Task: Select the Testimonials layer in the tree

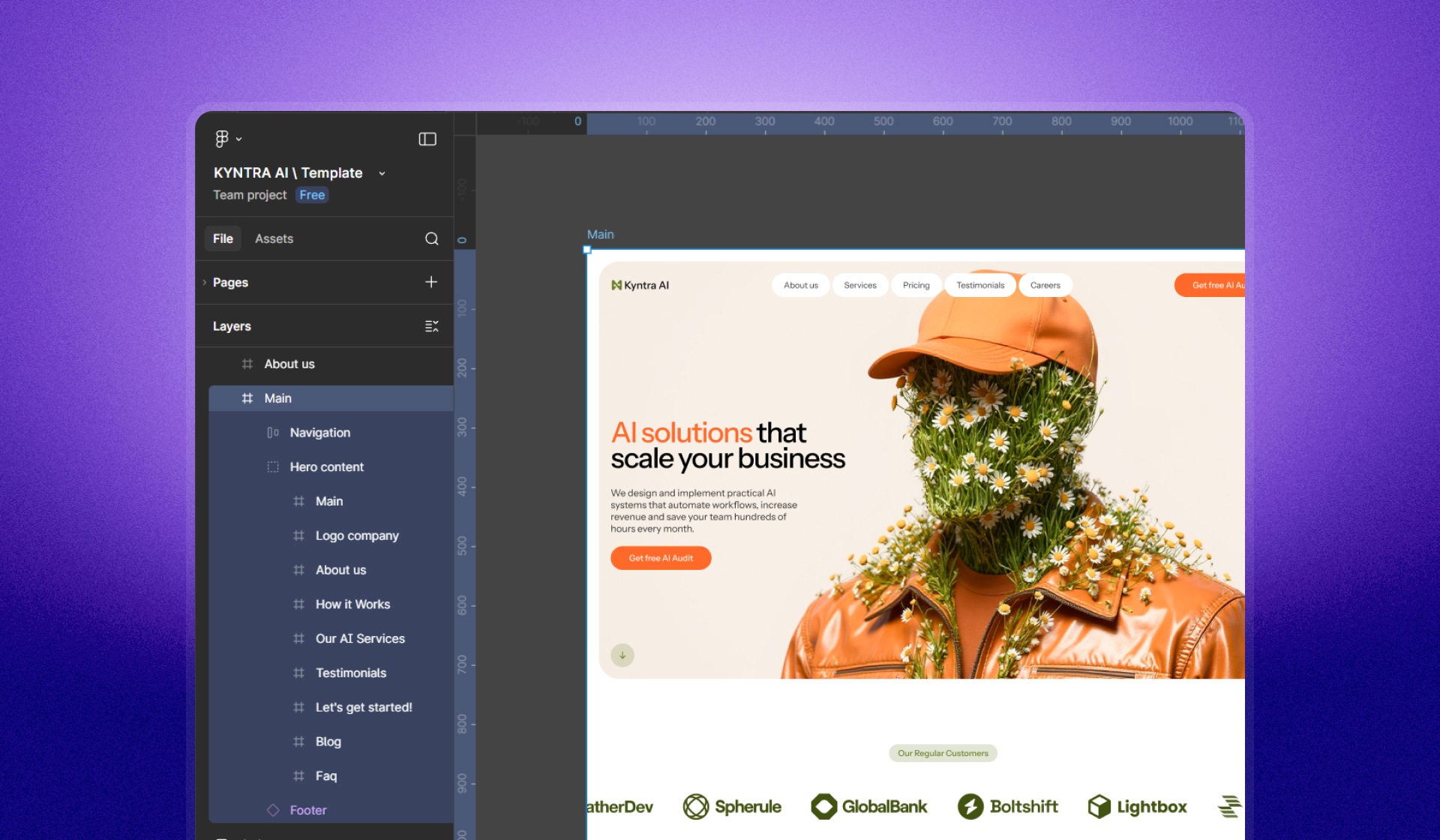Action: point(350,673)
